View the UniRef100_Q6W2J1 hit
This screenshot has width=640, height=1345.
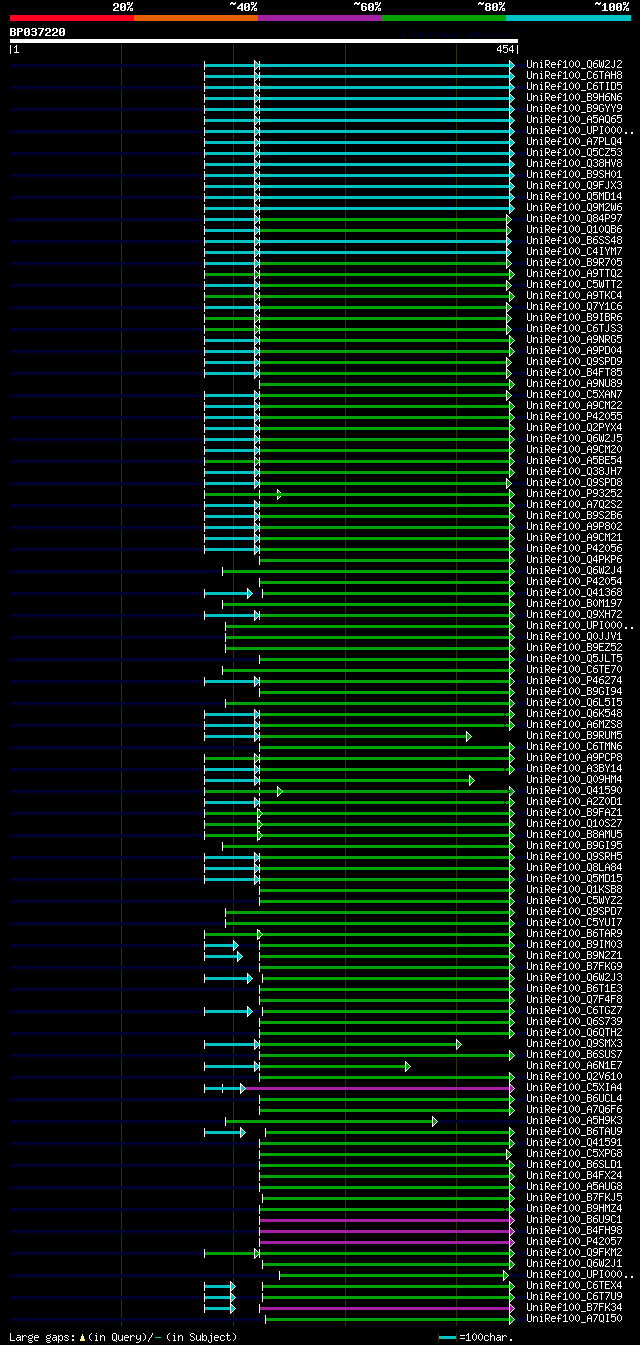(574, 1263)
